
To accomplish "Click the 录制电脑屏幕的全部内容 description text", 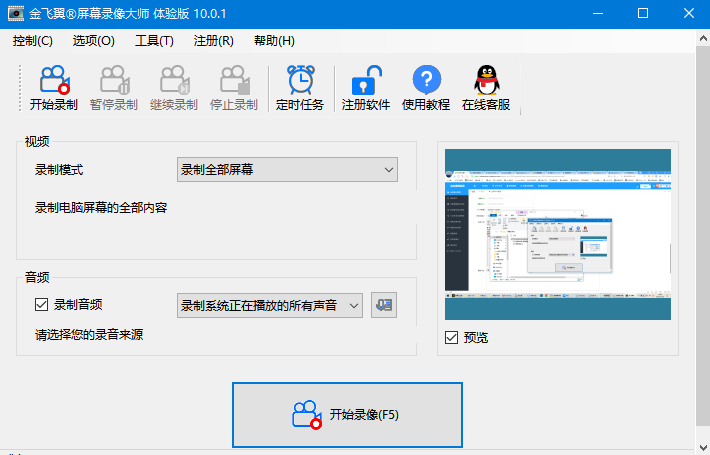I will [x=101, y=208].
